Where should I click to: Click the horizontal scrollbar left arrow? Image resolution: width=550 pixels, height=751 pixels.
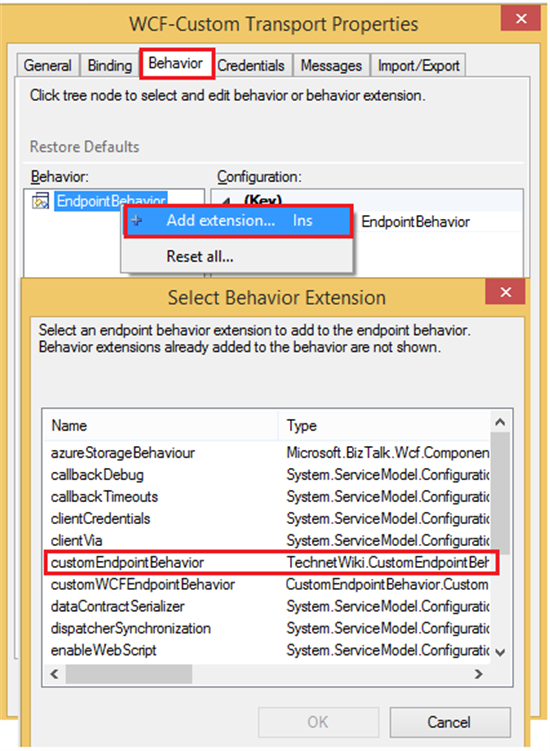pos(55,674)
